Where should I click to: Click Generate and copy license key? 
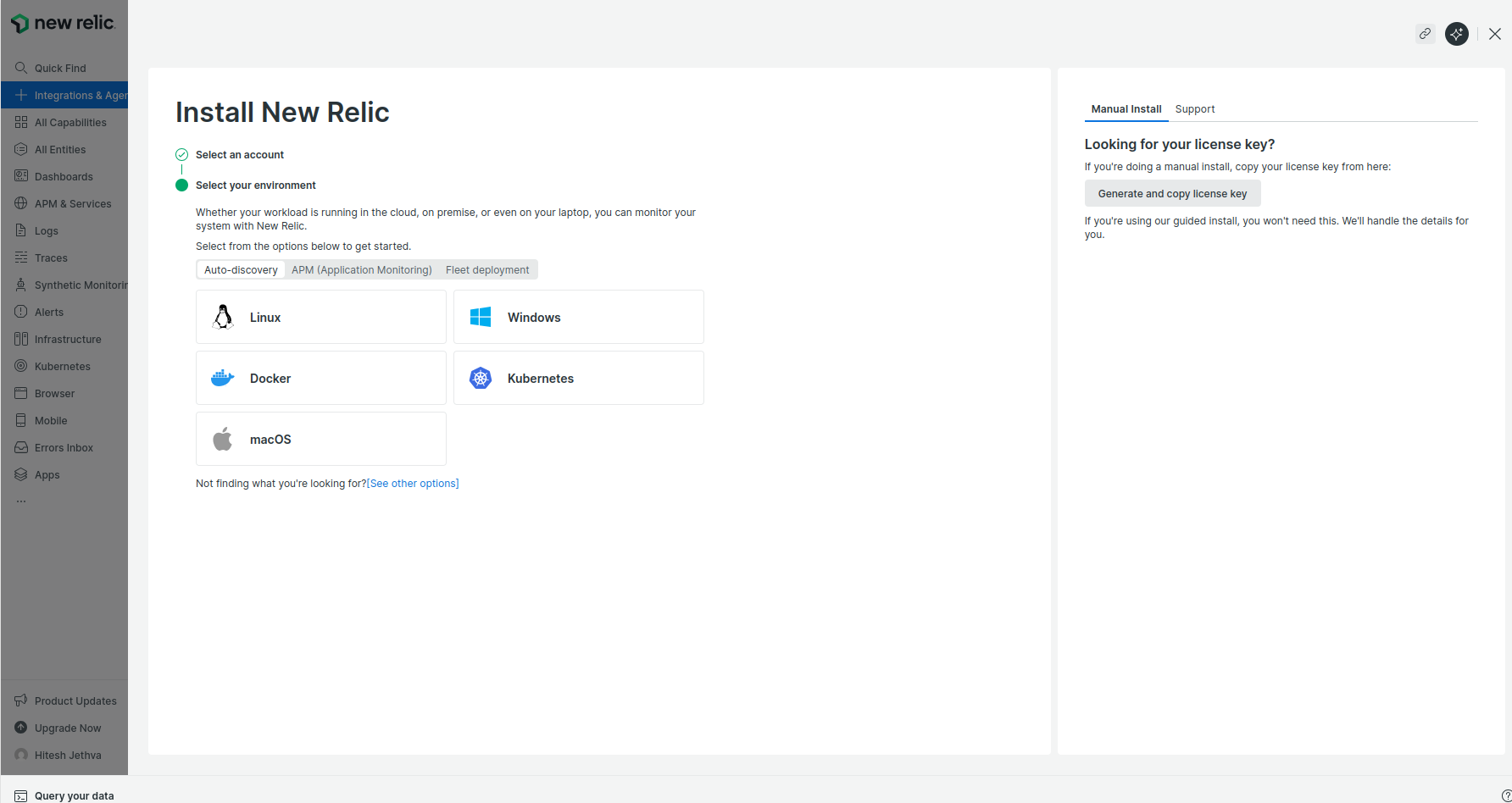[x=1172, y=194]
